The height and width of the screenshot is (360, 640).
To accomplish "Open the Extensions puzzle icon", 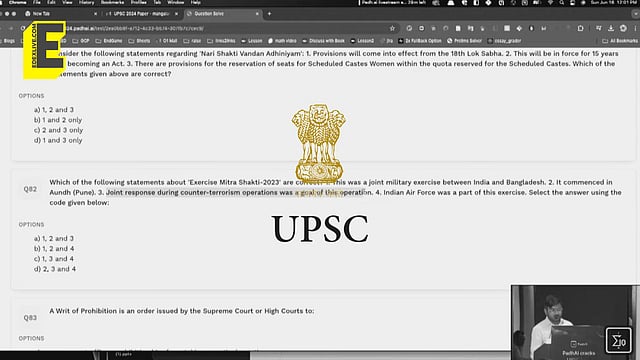I will pos(580,28).
